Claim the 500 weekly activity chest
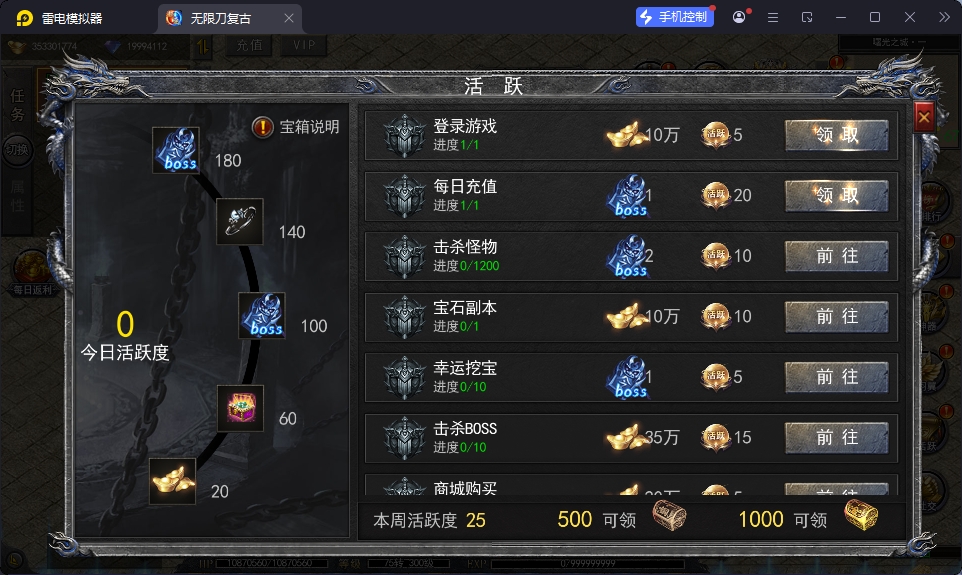The width and height of the screenshot is (962, 575). coord(669,515)
